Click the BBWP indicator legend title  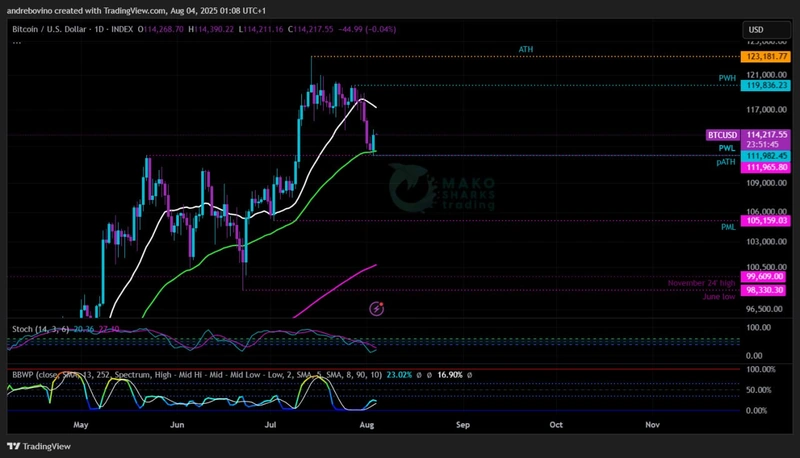coord(22,374)
